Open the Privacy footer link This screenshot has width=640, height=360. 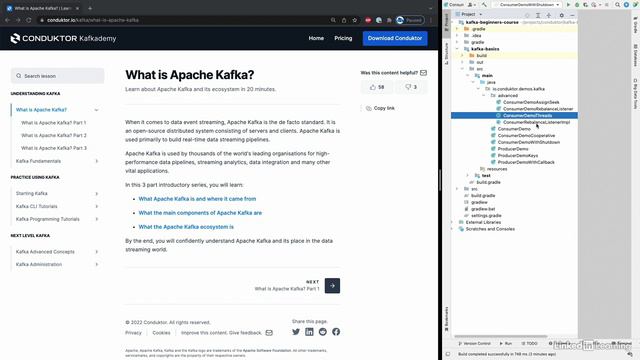[x=133, y=333]
